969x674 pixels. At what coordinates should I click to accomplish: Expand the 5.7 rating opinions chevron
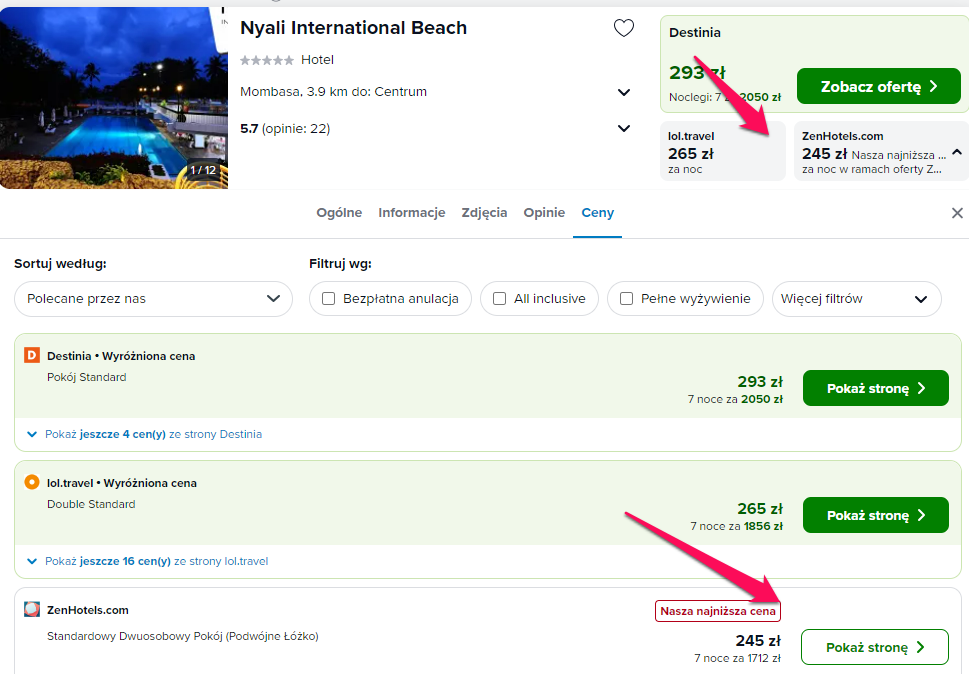(624, 128)
